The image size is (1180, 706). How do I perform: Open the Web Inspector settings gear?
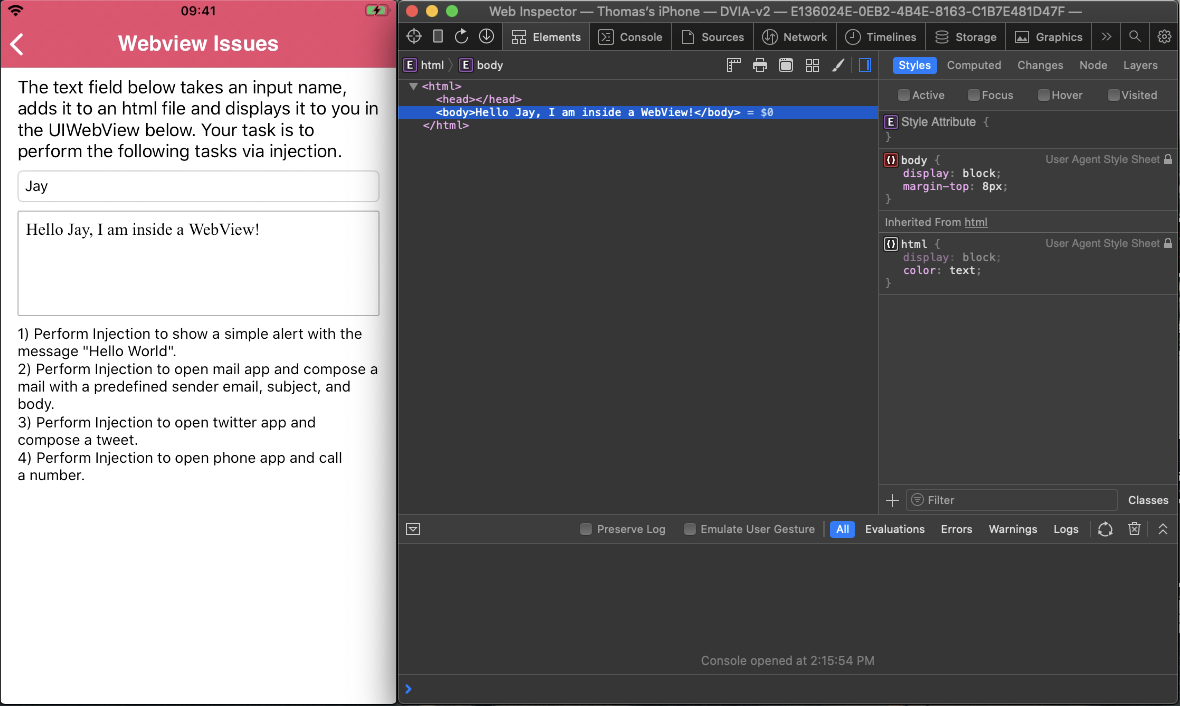tap(1163, 35)
